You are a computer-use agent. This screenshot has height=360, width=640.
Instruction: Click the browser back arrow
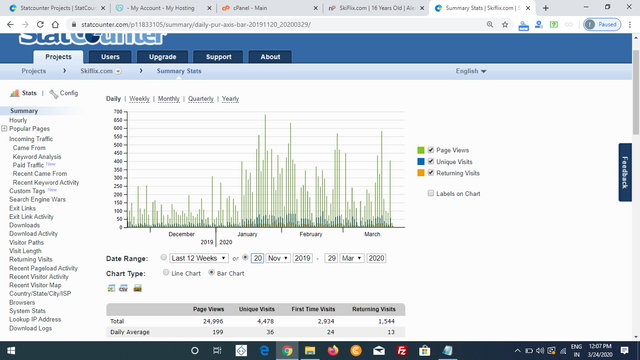click(x=10, y=24)
